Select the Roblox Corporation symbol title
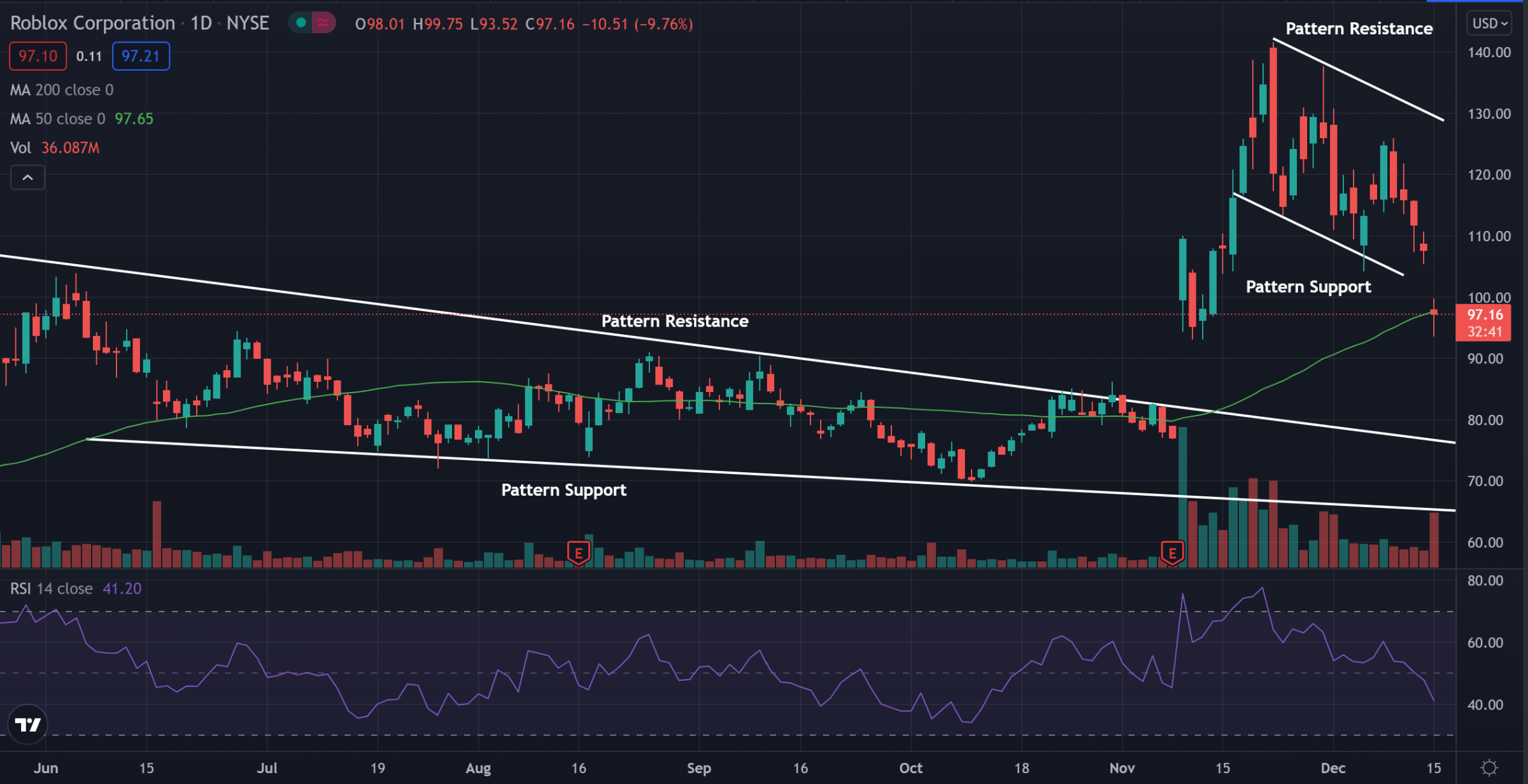Screen dimensions: 1528x784 coord(93,24)
